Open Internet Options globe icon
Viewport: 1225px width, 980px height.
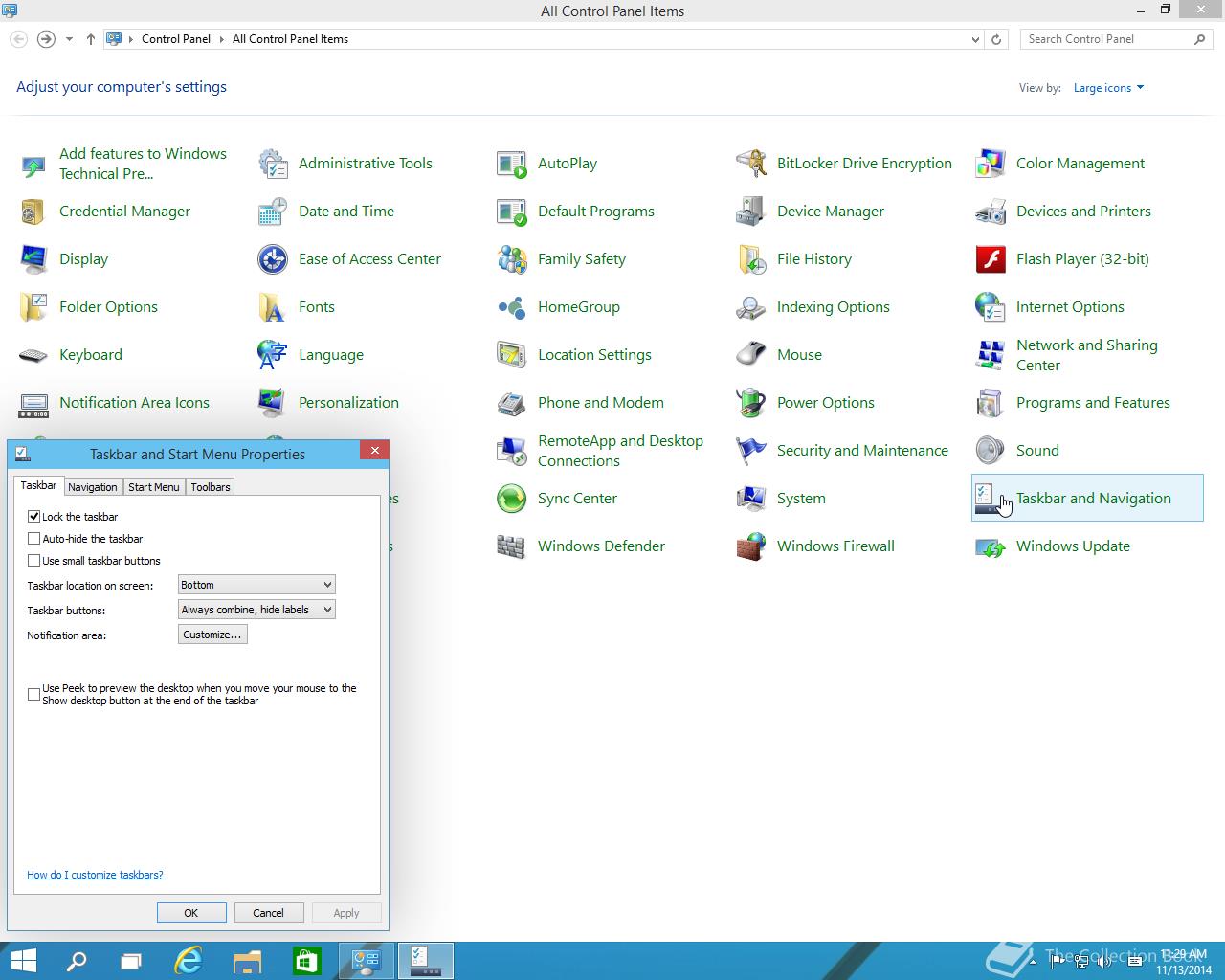click(x=991, y=307)
